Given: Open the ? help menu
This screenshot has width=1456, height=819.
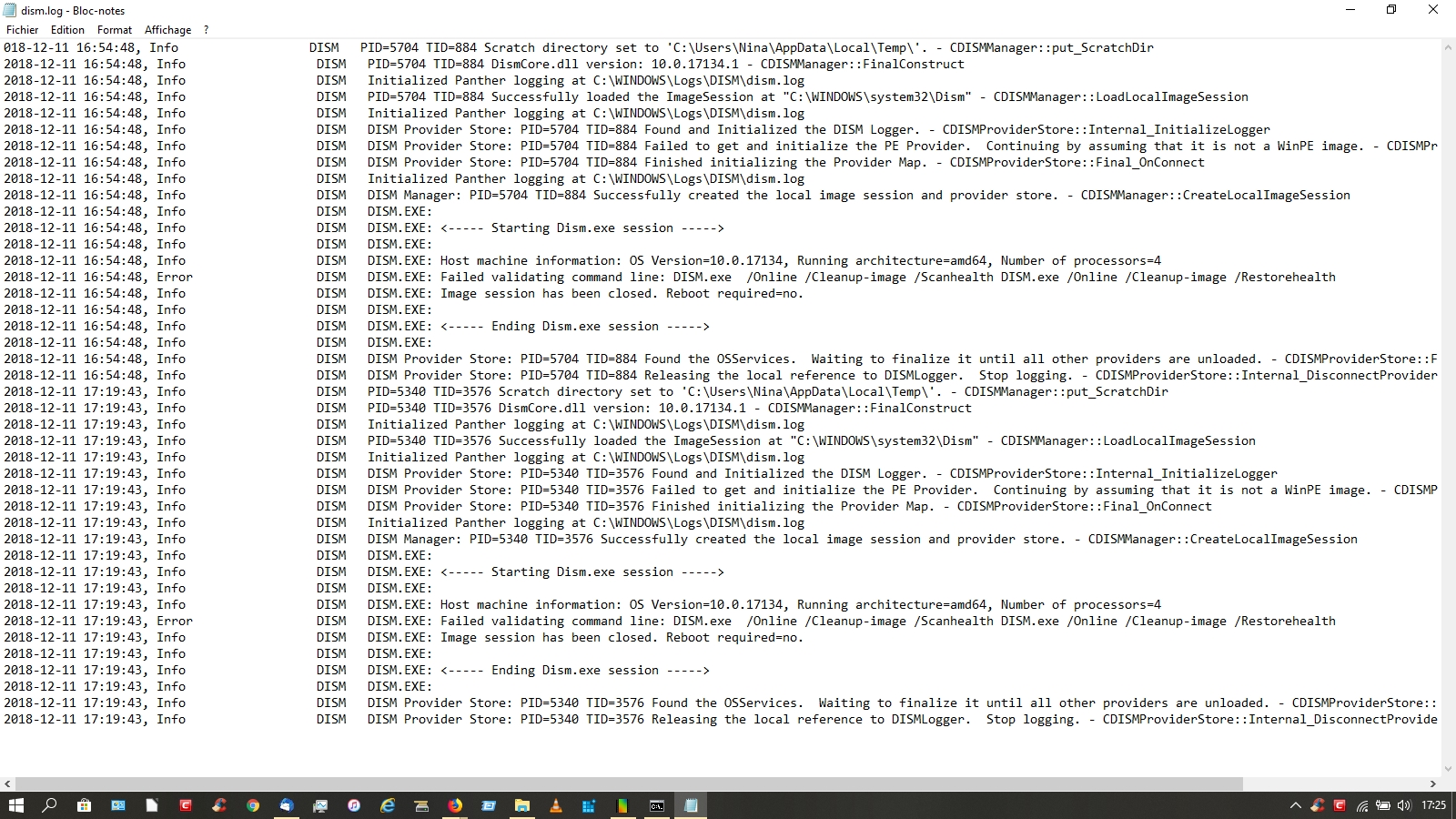Looking at the screenshot, I should point(206,30).
